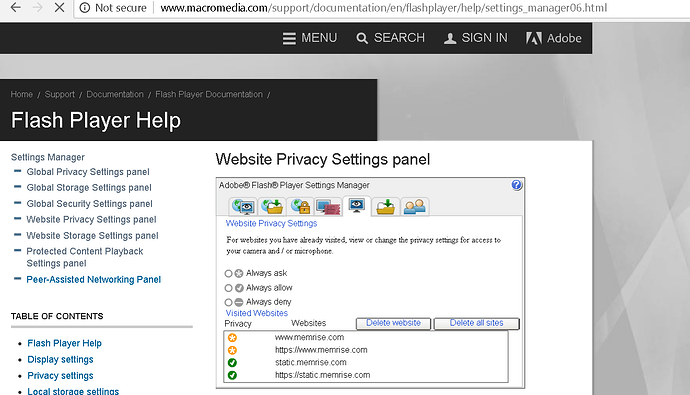Select the Always deny radio button
Viewport: 690px width, 395px height.
pos(228,302)
